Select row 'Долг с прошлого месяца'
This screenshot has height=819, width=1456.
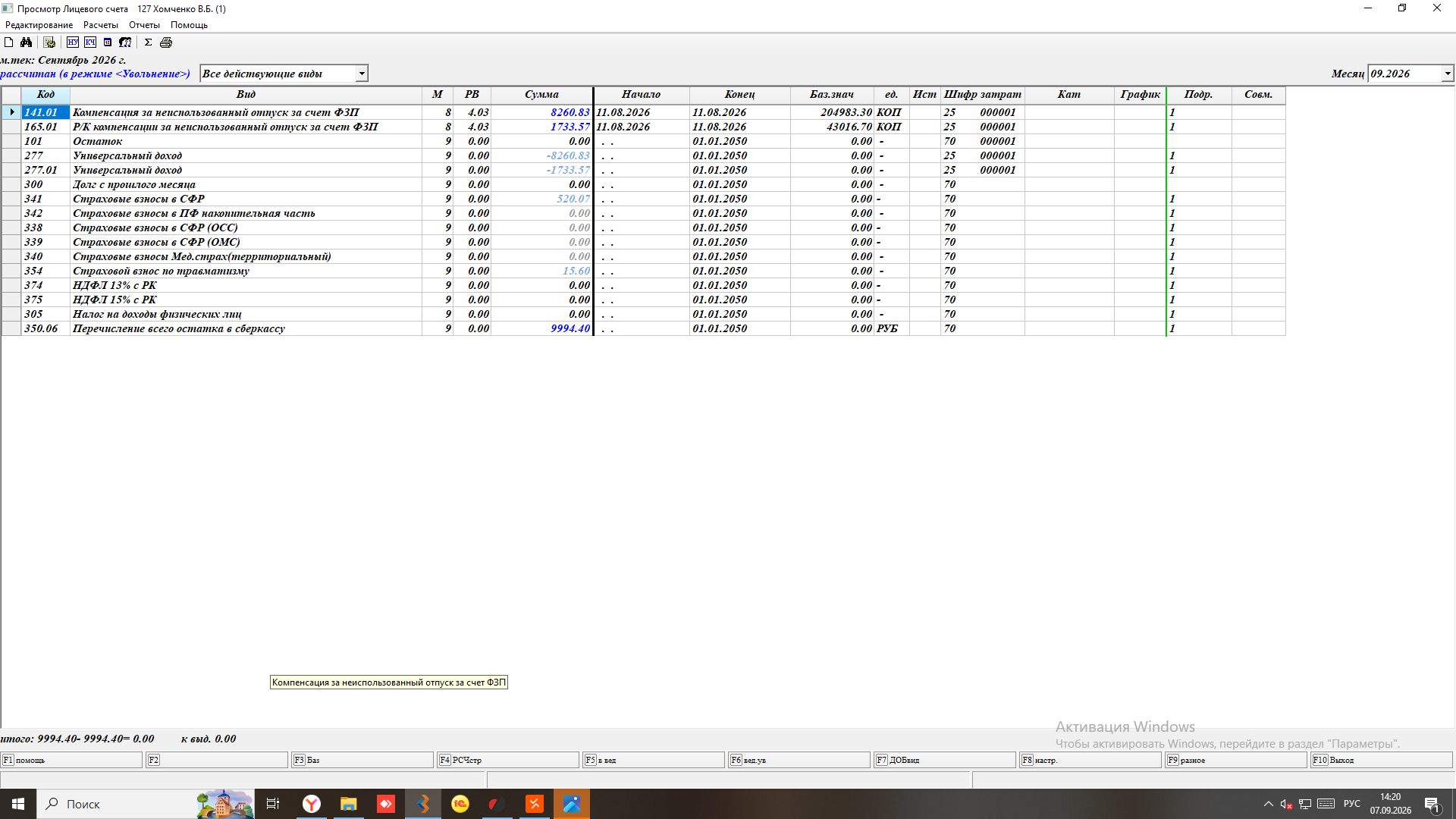click(643, 184)
